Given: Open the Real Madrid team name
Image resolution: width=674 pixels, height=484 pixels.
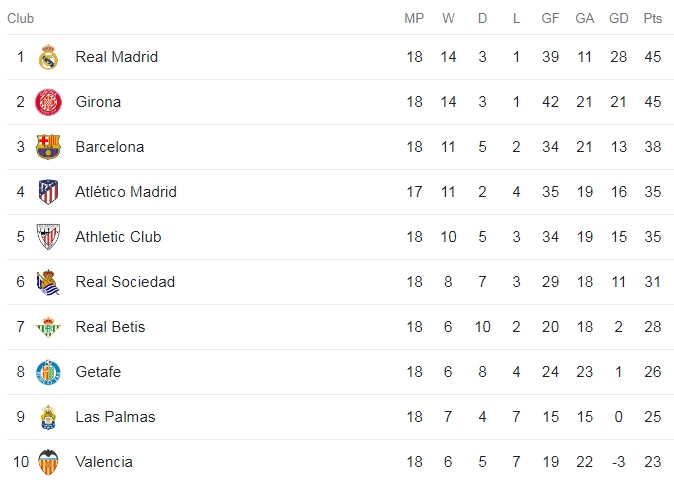Looking at the screenshot, I should click(x=116, y=57).
